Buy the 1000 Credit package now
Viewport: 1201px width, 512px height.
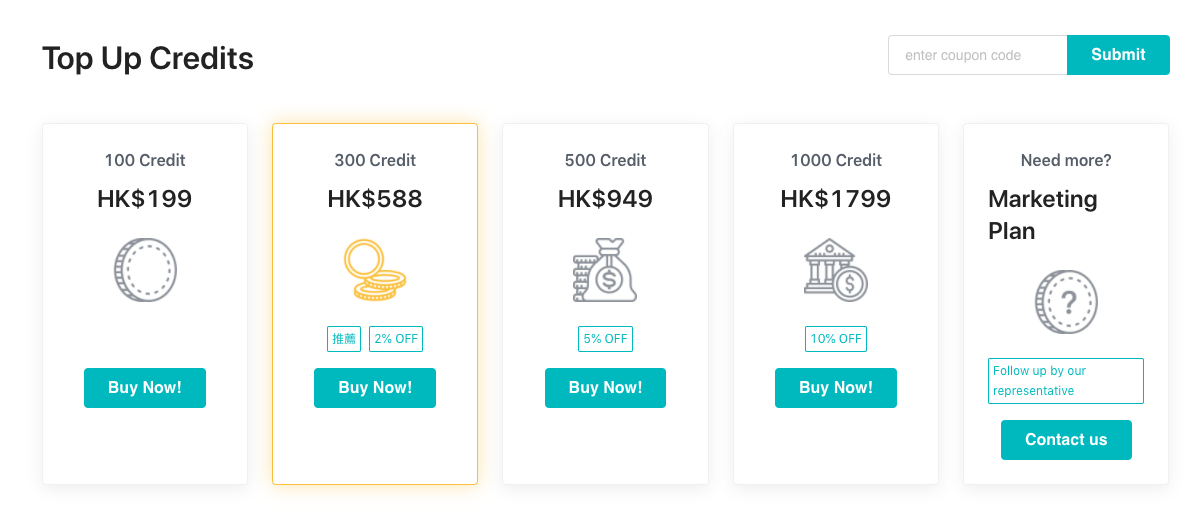click(836, 388)
